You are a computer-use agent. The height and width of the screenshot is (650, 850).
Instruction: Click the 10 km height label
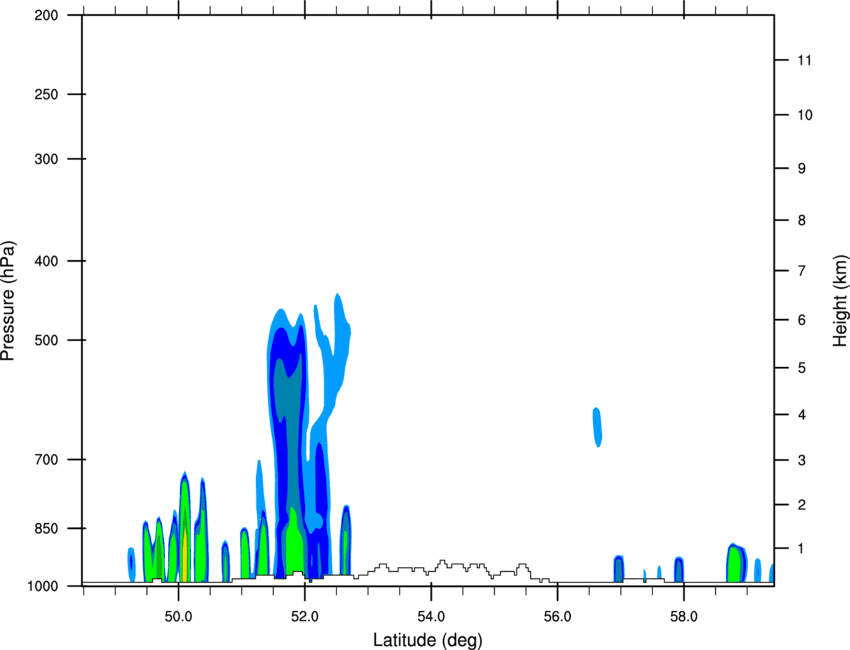(x=805, y=115)
